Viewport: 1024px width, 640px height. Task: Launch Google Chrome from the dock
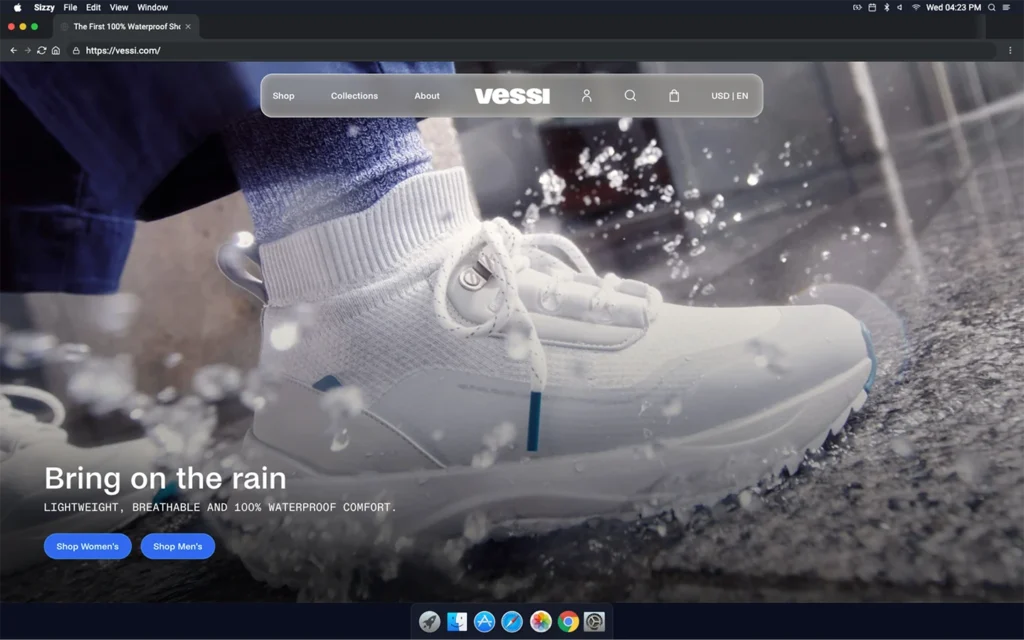point(568,622)
